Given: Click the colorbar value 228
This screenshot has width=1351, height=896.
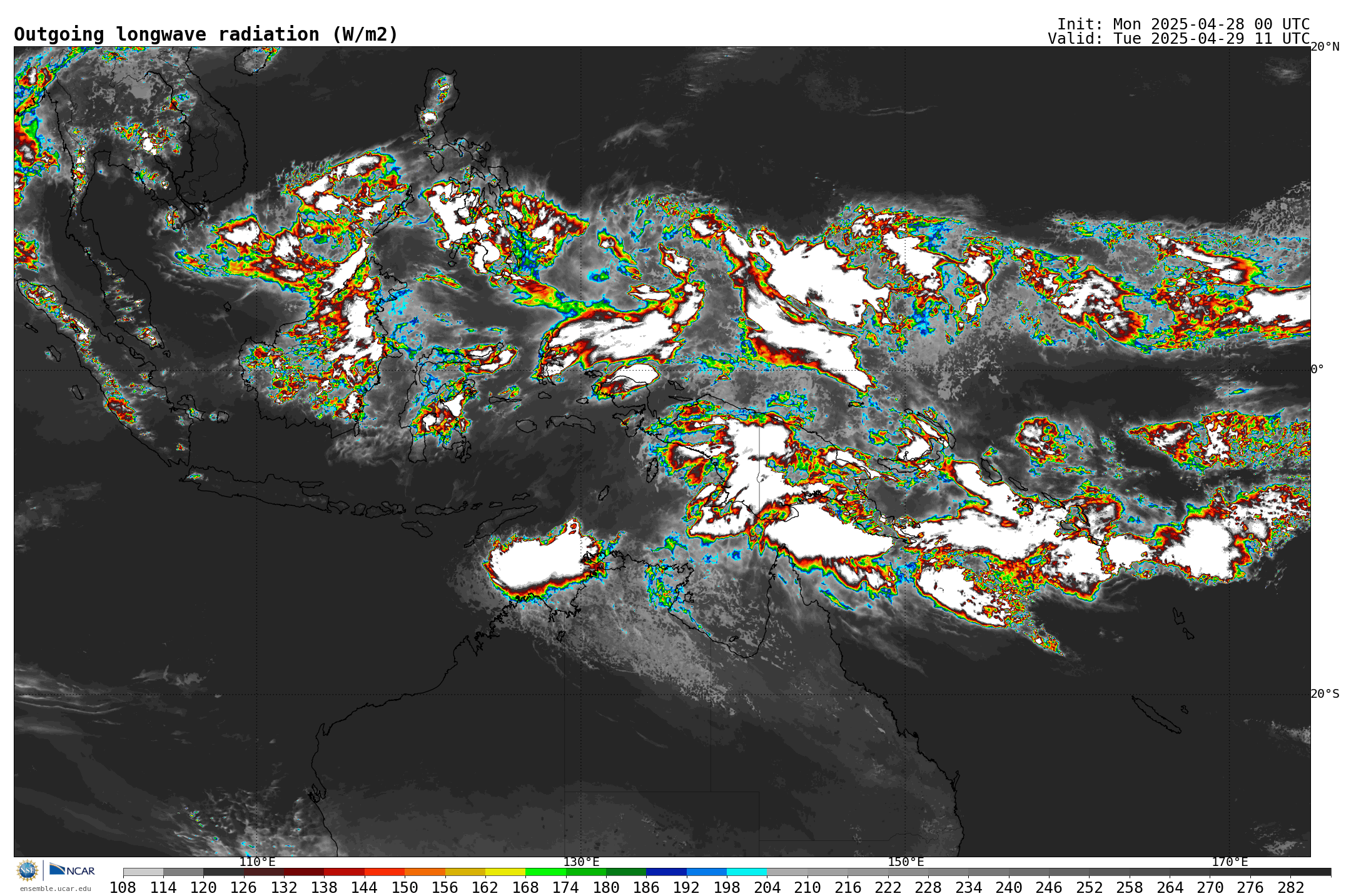Looking at the screenshot, I should 928,887.
